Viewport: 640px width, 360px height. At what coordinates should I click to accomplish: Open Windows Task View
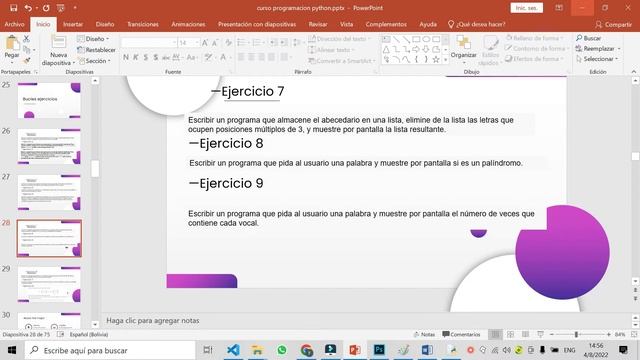click(208, 350)
